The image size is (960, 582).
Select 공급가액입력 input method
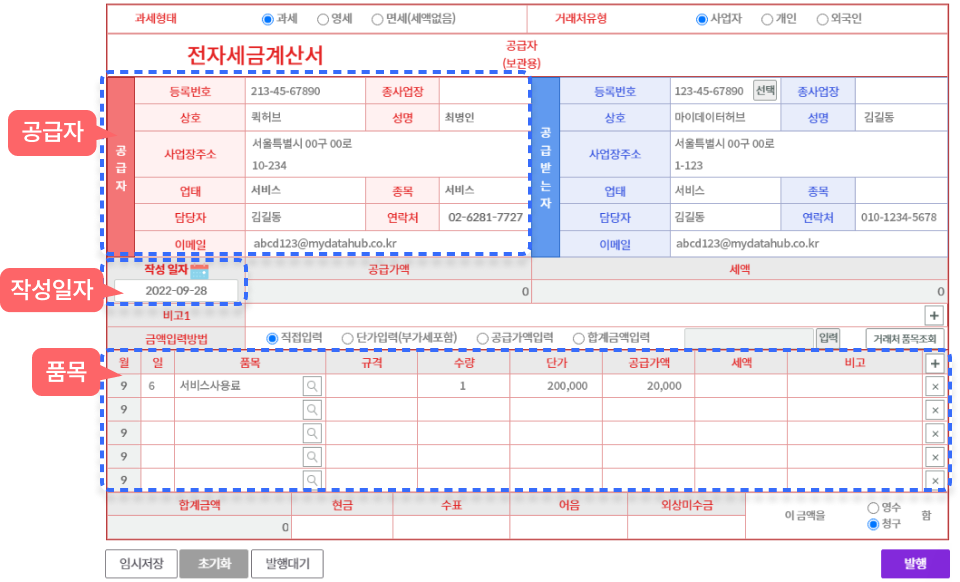482,338
